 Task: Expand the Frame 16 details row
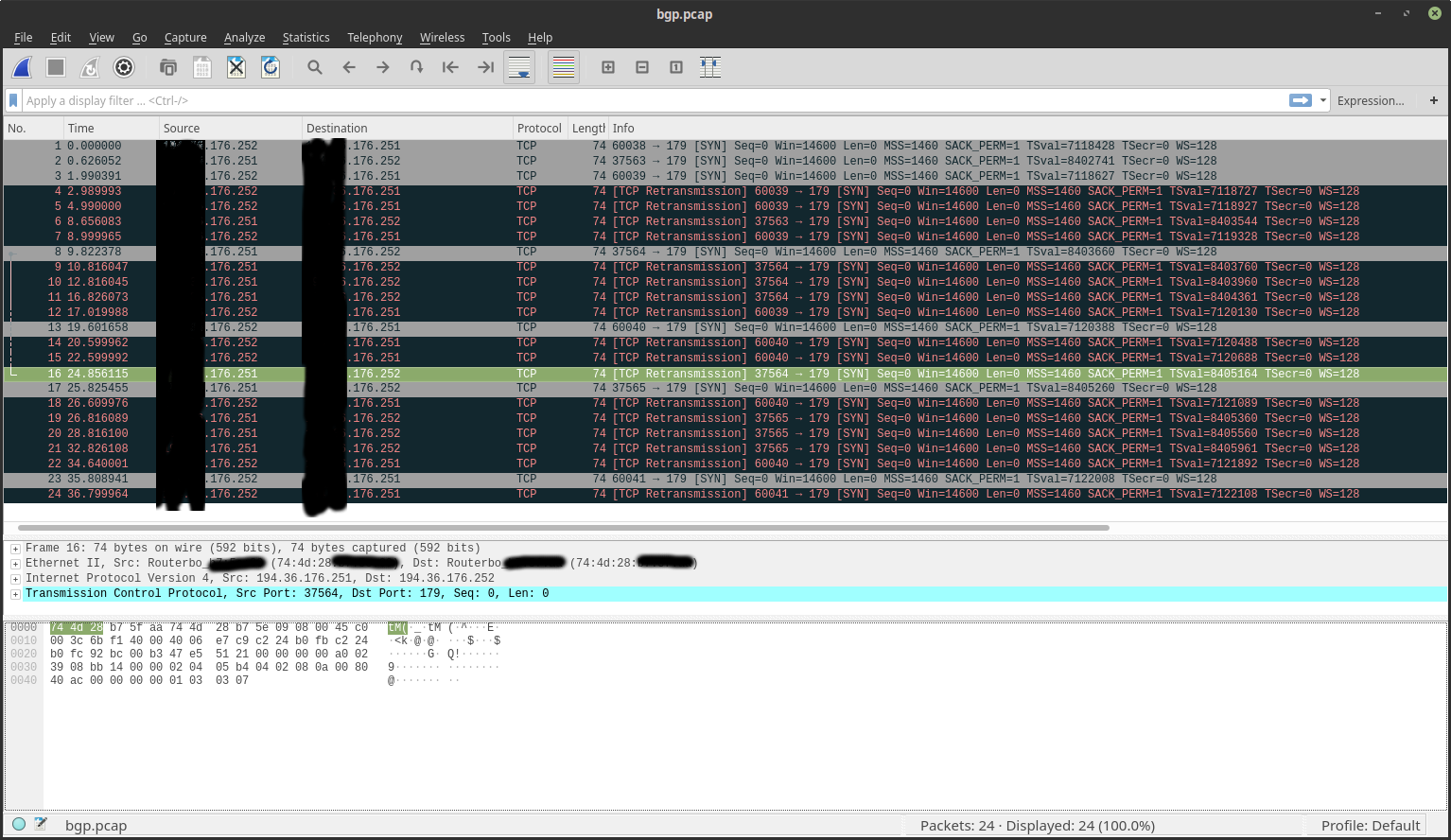click(16, 549)
